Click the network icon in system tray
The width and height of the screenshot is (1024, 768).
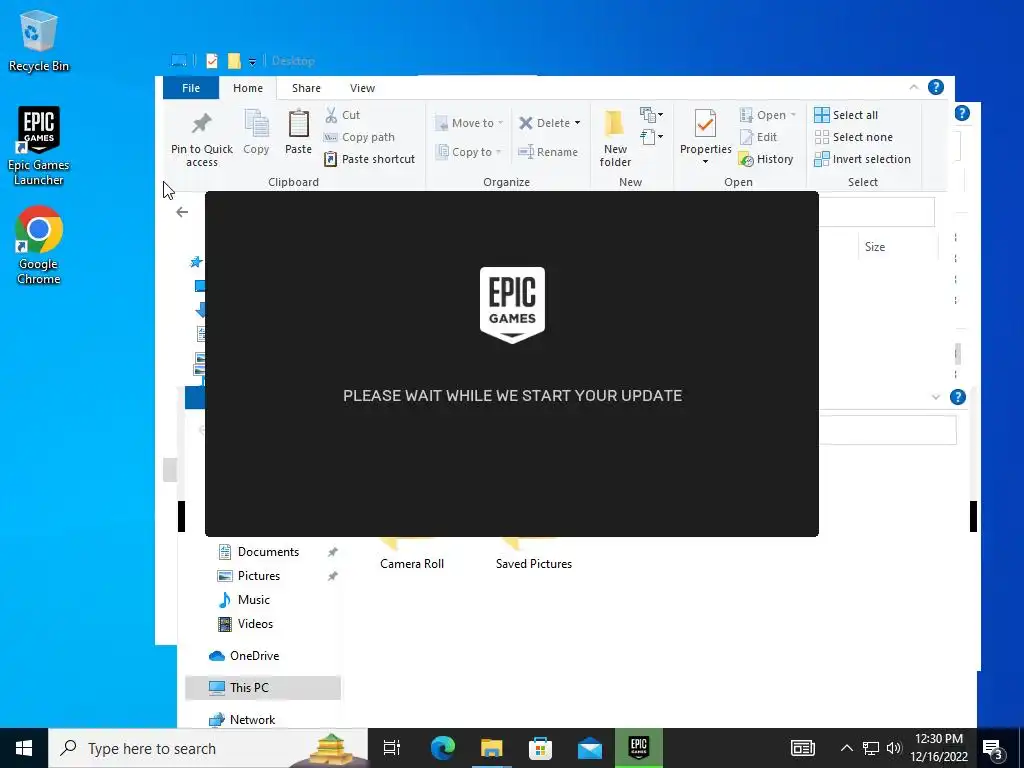(x=871, y=748)
